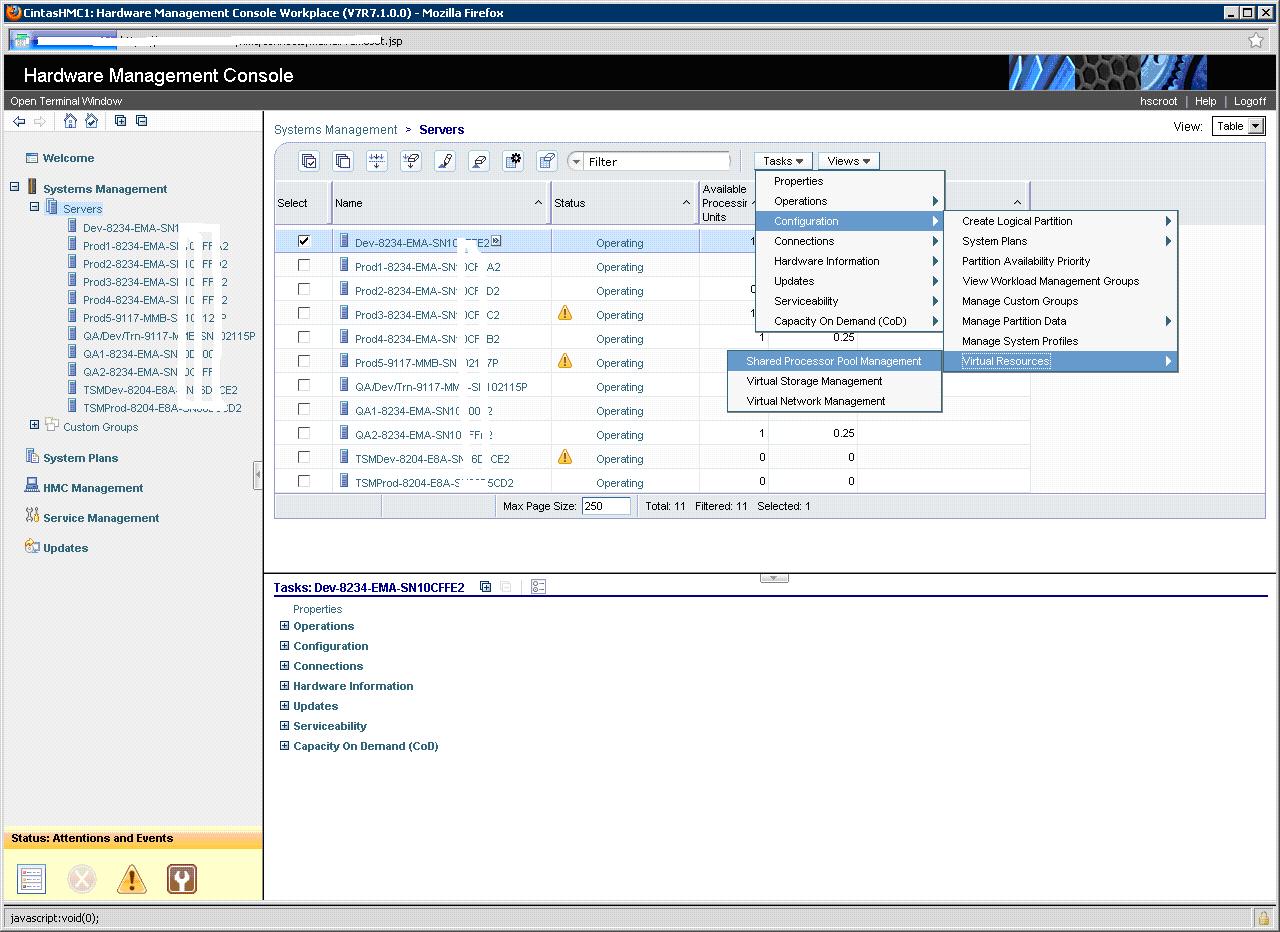Click the Set Home Page icon with checkmark
The image size is (1280, 932).
pos(92,121)
